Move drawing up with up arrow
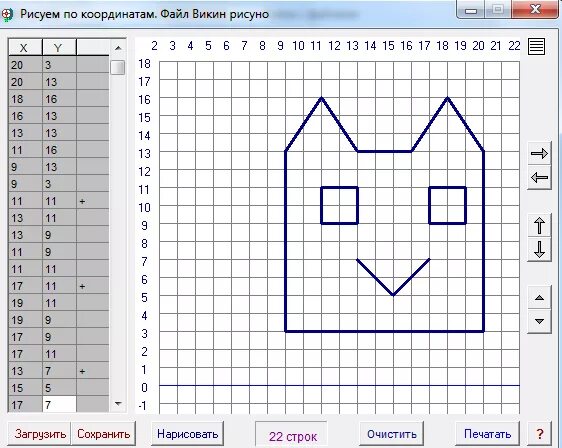This screenshot has width=562, height=448. 539,226
